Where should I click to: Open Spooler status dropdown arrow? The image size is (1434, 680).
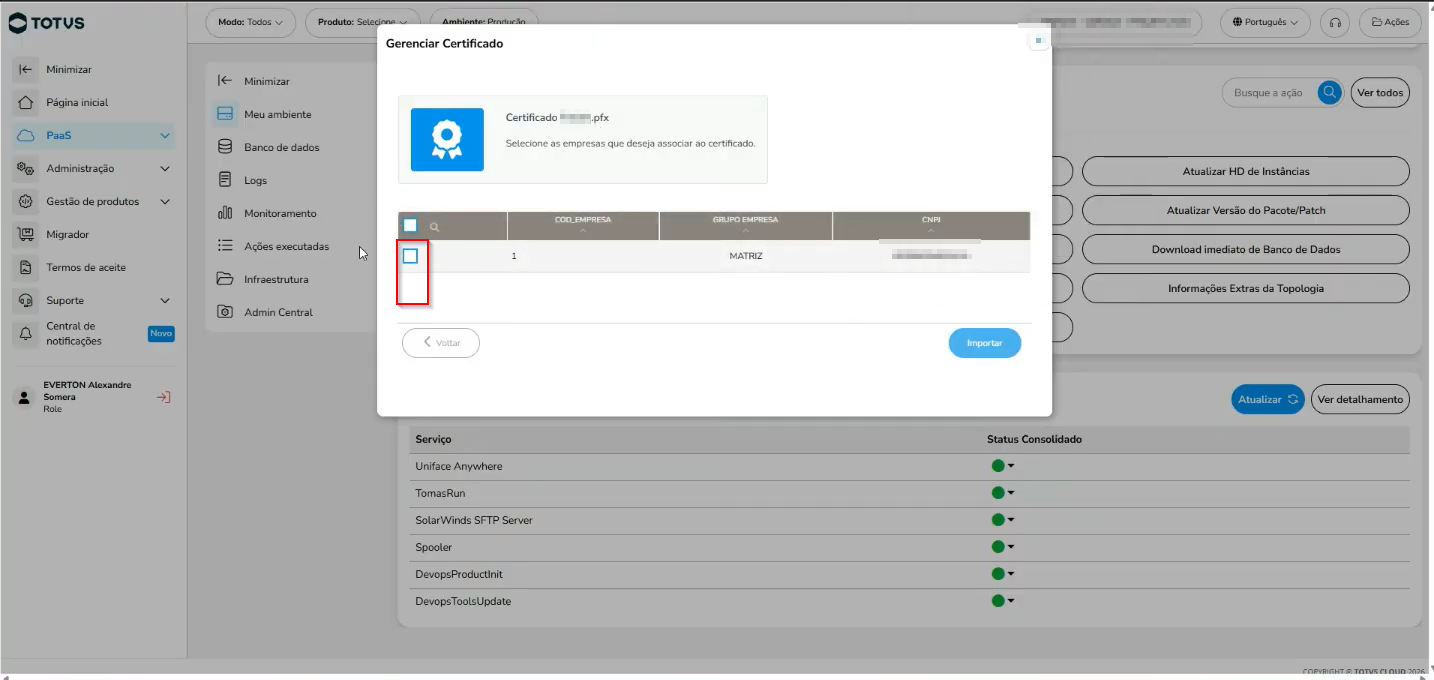click(x=1011, y=547)
